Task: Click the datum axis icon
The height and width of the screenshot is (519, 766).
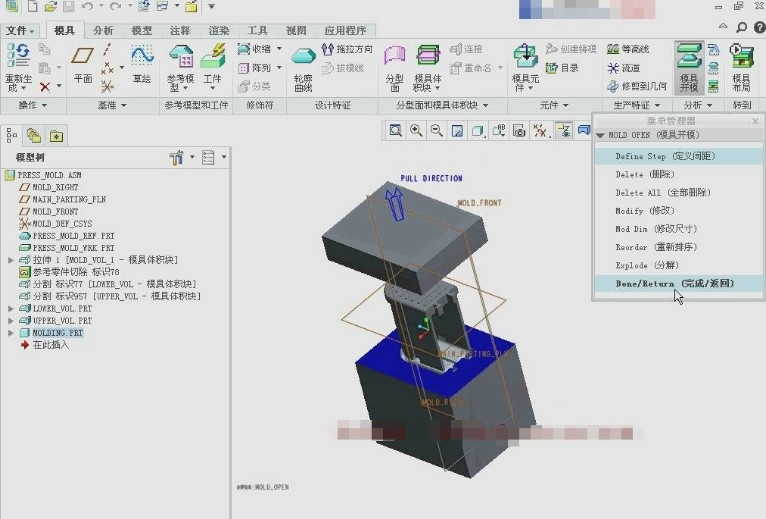Action: click(107, 49)
